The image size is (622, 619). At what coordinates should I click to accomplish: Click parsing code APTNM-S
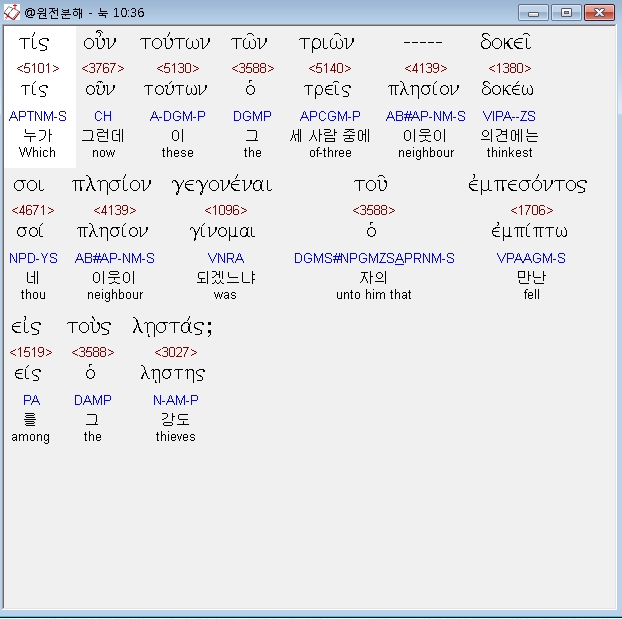pos(38,116)
